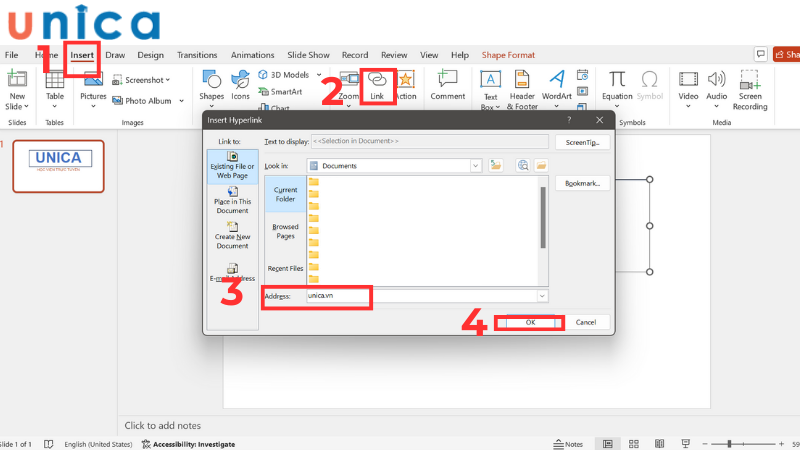The image size is (800, 450).
Task: Open Accessibility: Investigate checker
Action: point(188,444)
